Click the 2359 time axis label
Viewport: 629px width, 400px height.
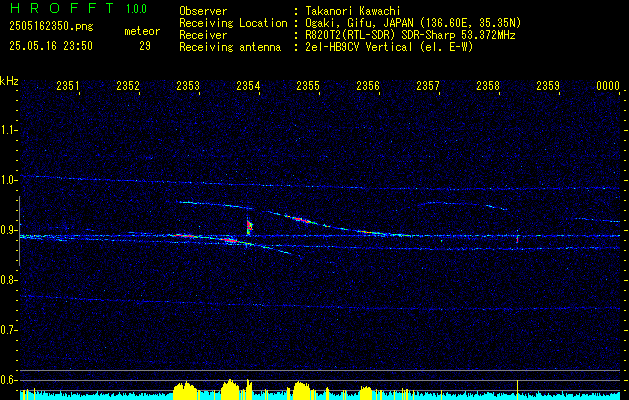(548, 86)
